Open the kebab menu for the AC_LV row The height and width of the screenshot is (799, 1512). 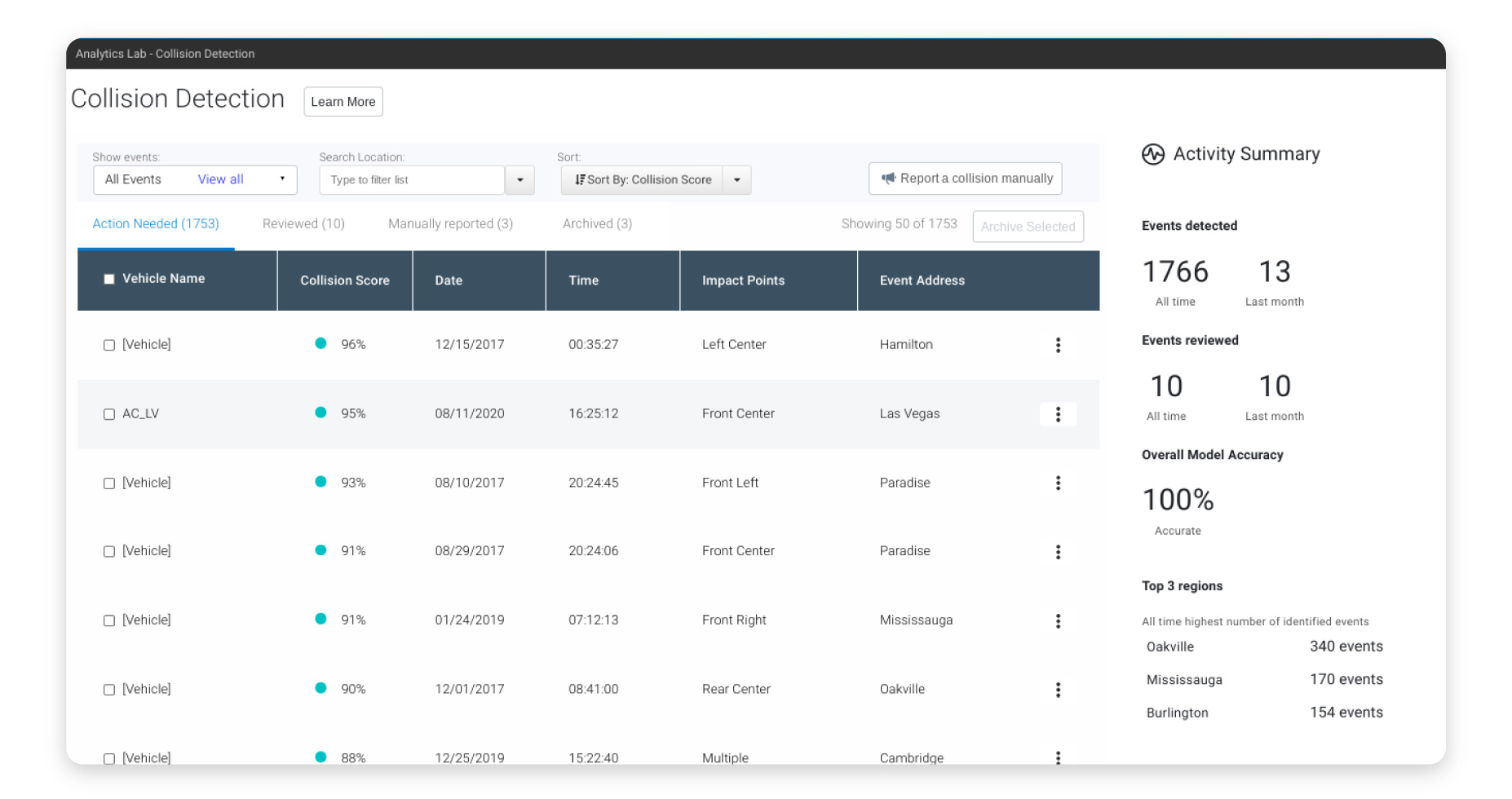point(1058,414)
